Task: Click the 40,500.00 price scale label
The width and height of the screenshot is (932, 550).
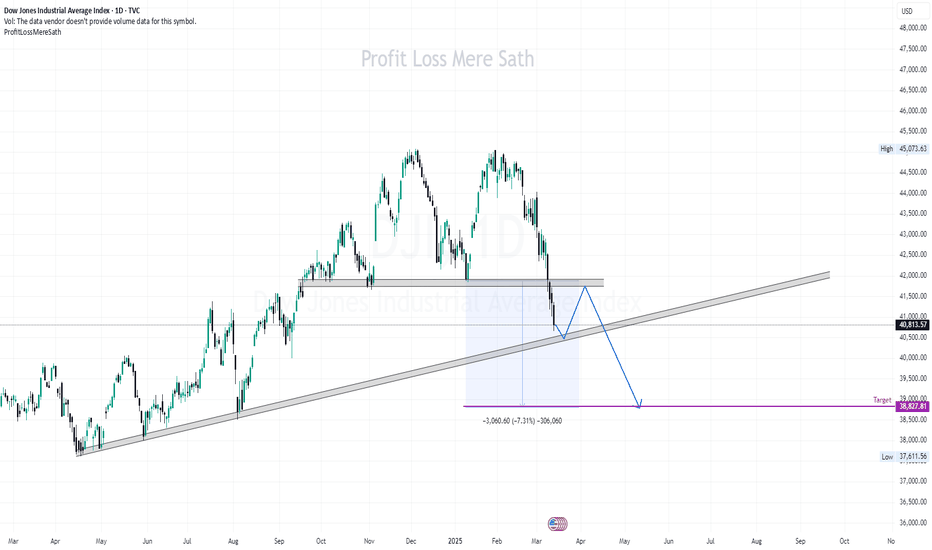Action: (x=913, y=337)
